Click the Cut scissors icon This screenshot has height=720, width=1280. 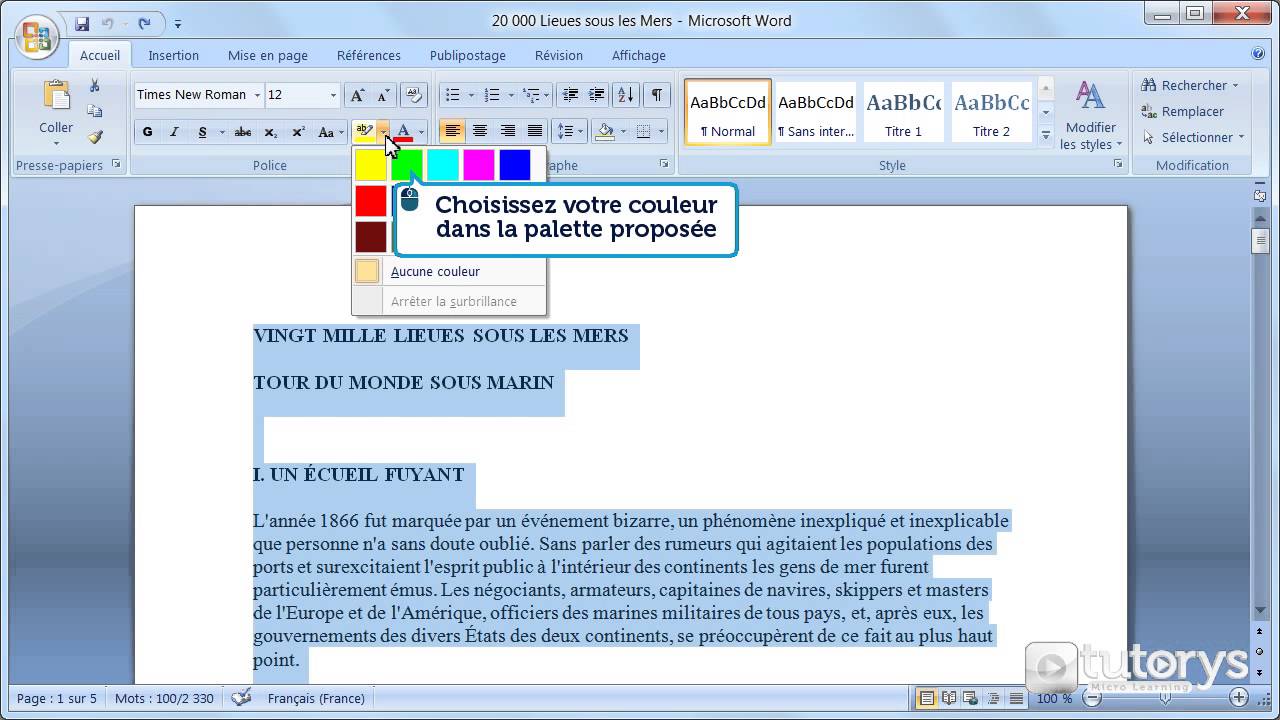coord(95,86)
